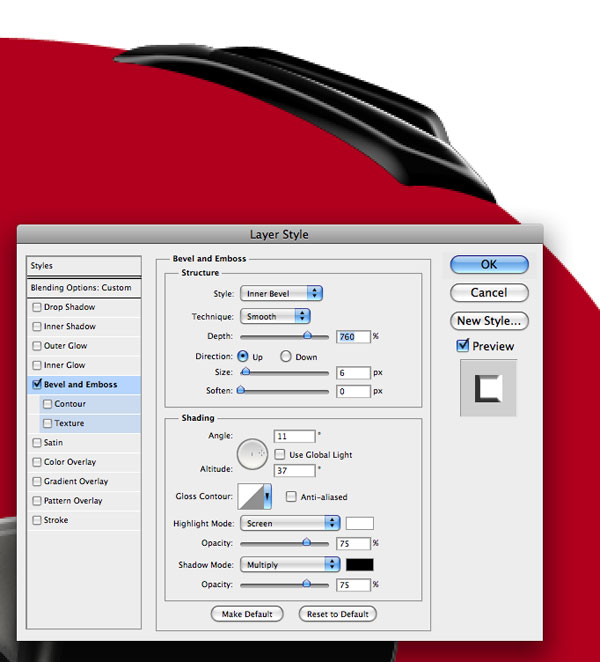Click the Make Default button
Screen dimensions: 600x662
[x=247, y=614]
